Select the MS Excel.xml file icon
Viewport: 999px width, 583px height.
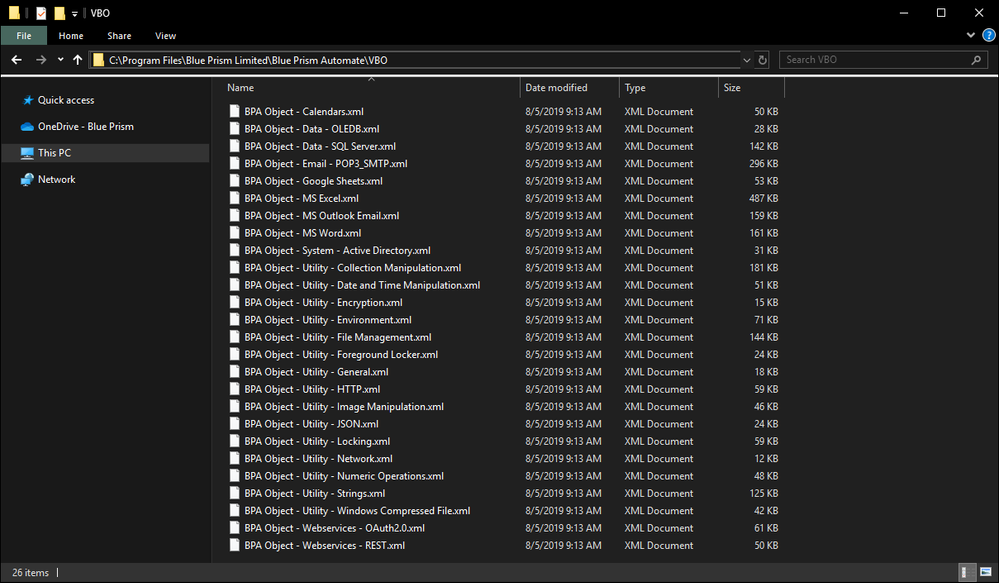point(234,198)
